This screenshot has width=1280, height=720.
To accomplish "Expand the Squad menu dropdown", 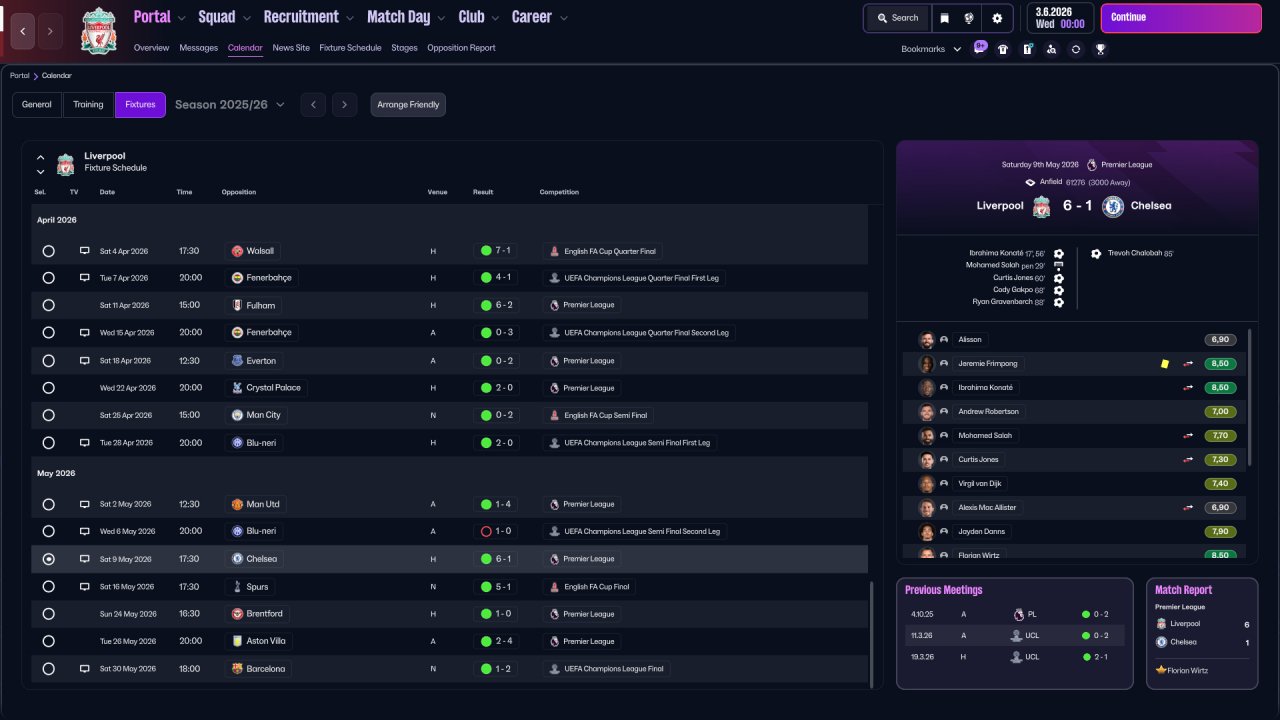I will coord(245,18).
